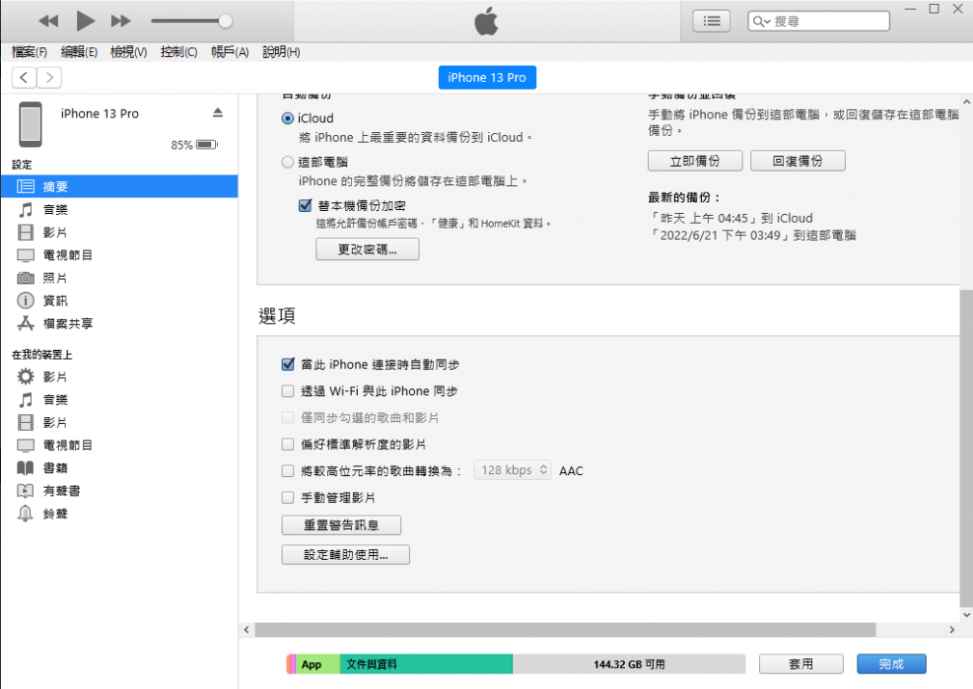Open the 帳戶 menu
The height and width of the screenshot is (689, 973).
tap(229, 52)
